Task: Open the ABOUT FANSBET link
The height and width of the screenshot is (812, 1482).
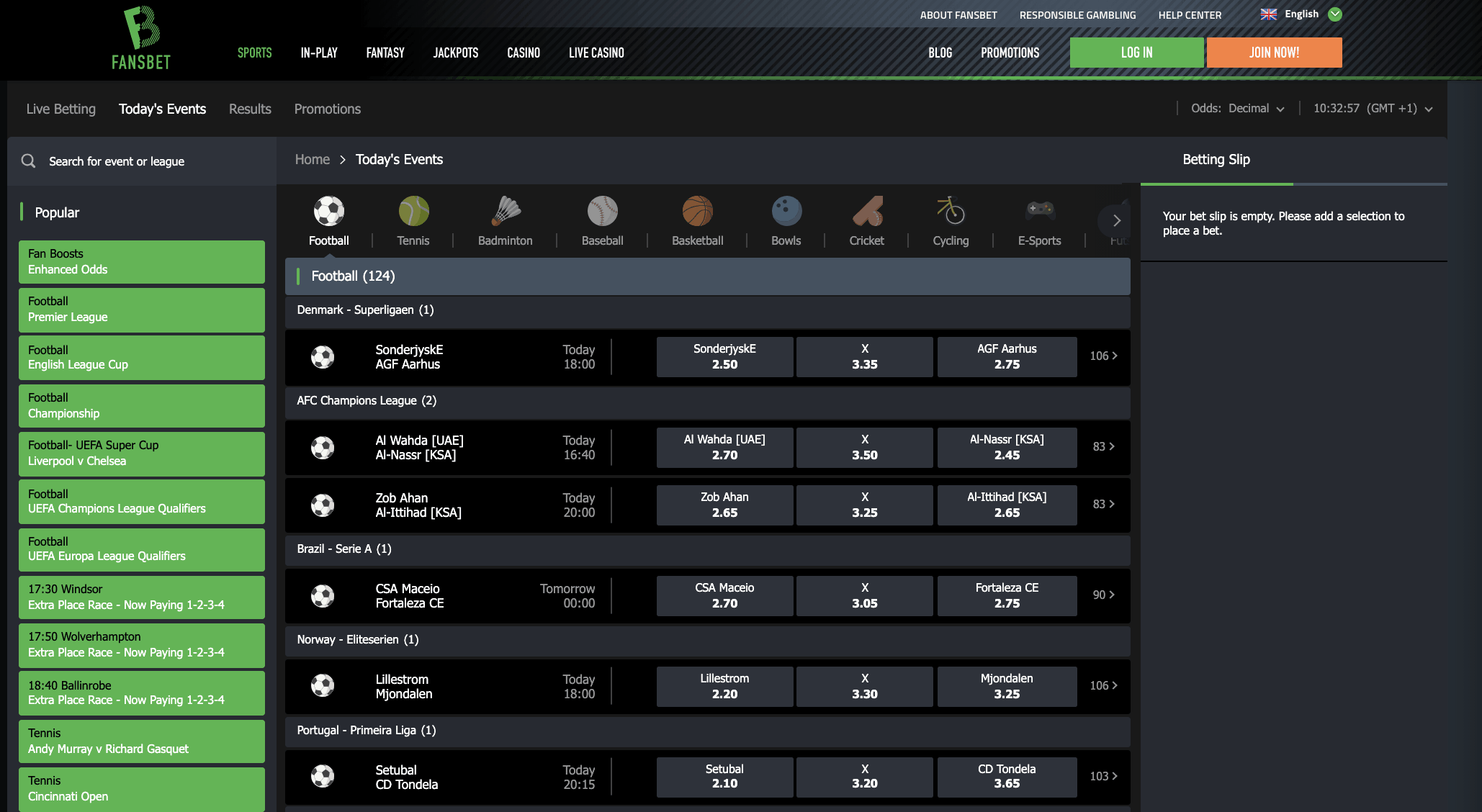Action: click(958, 15)
